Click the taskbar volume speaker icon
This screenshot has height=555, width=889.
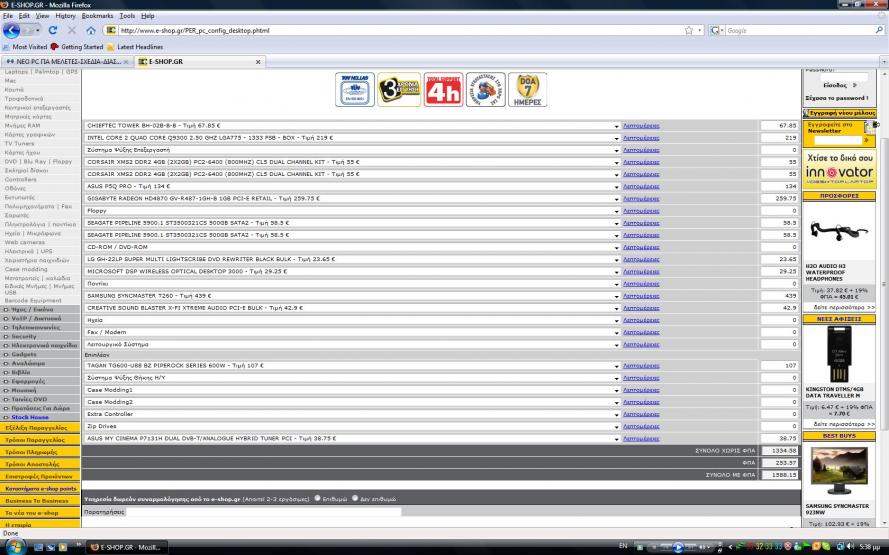(x=850, y=546)
